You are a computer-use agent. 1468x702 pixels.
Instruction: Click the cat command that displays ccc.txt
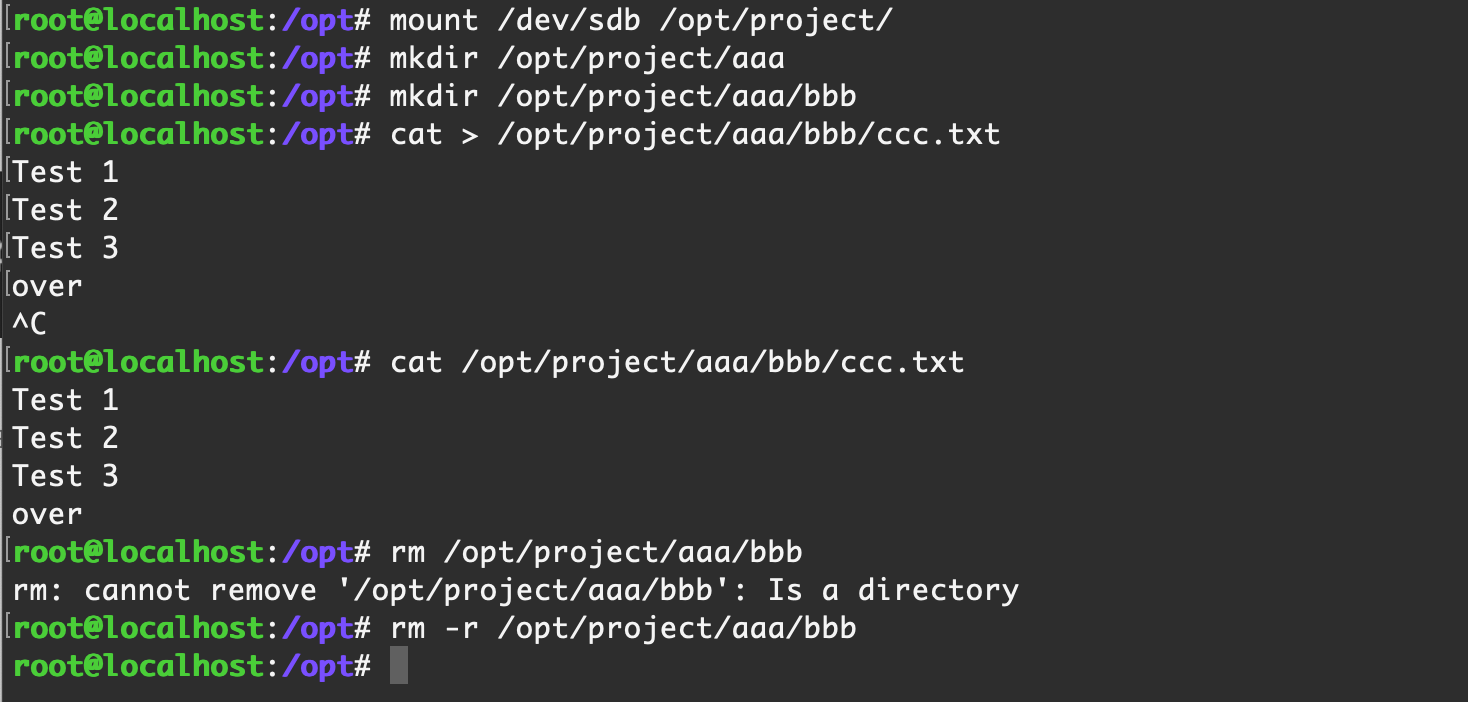(x=677, y=362)
